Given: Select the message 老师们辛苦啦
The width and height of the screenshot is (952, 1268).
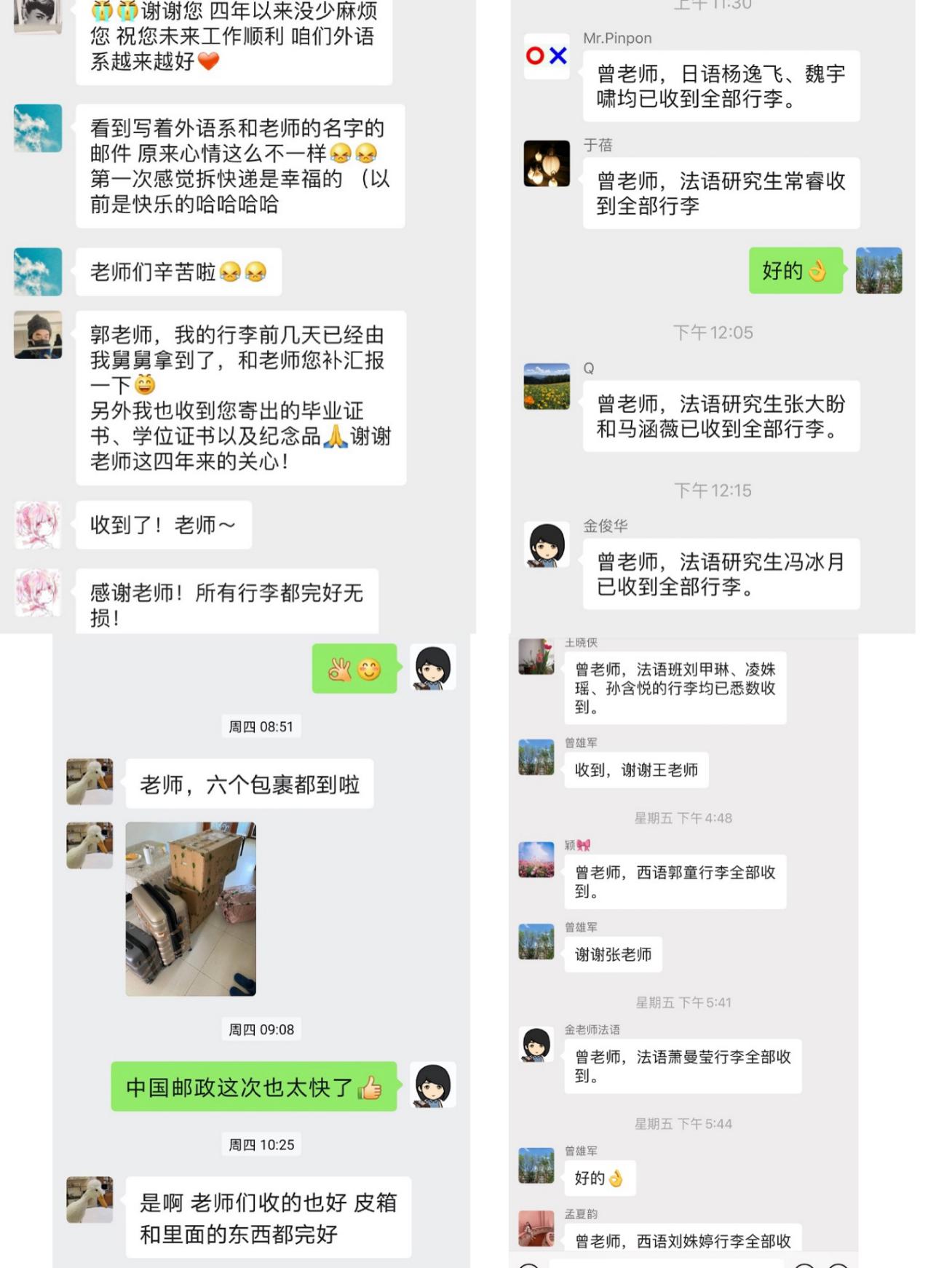Looking at the screenshot, I should pos(178,272).
